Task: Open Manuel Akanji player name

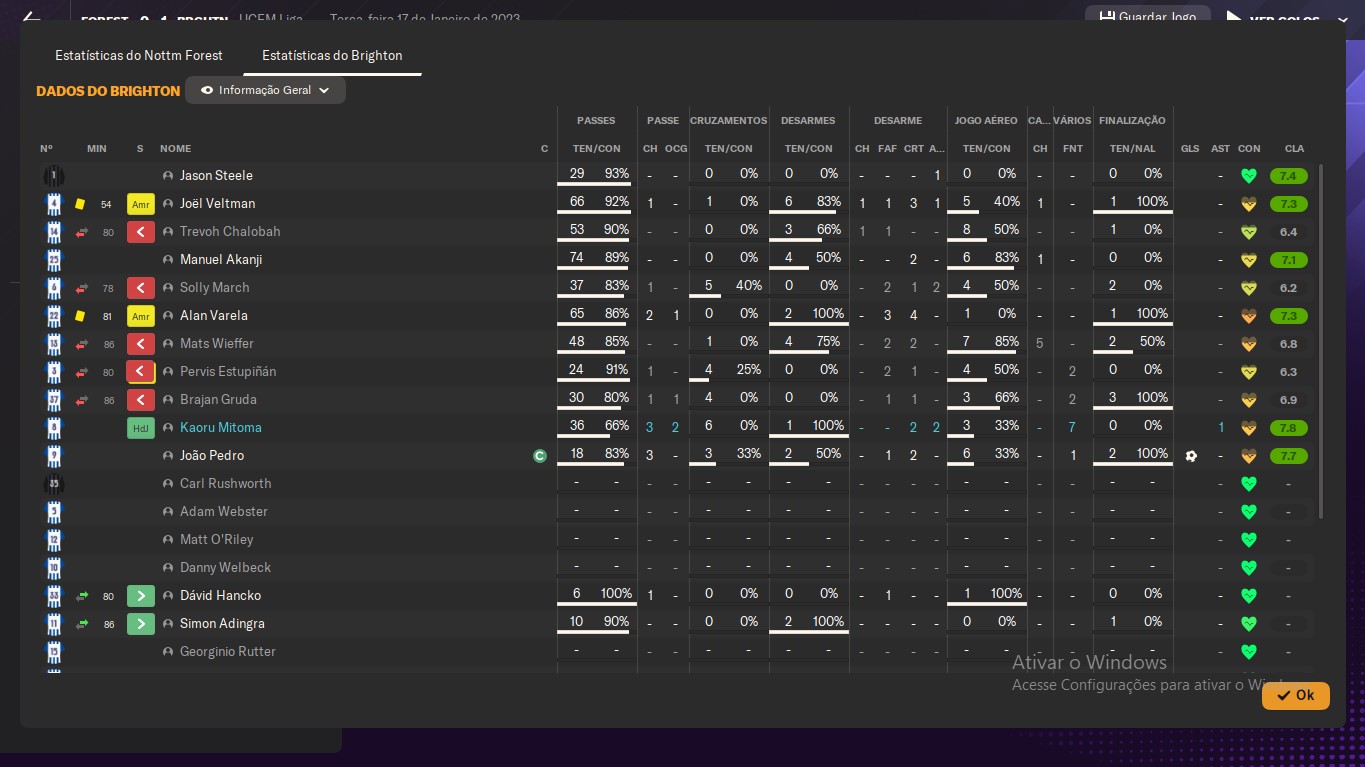Action: click(x=221, y=260)
